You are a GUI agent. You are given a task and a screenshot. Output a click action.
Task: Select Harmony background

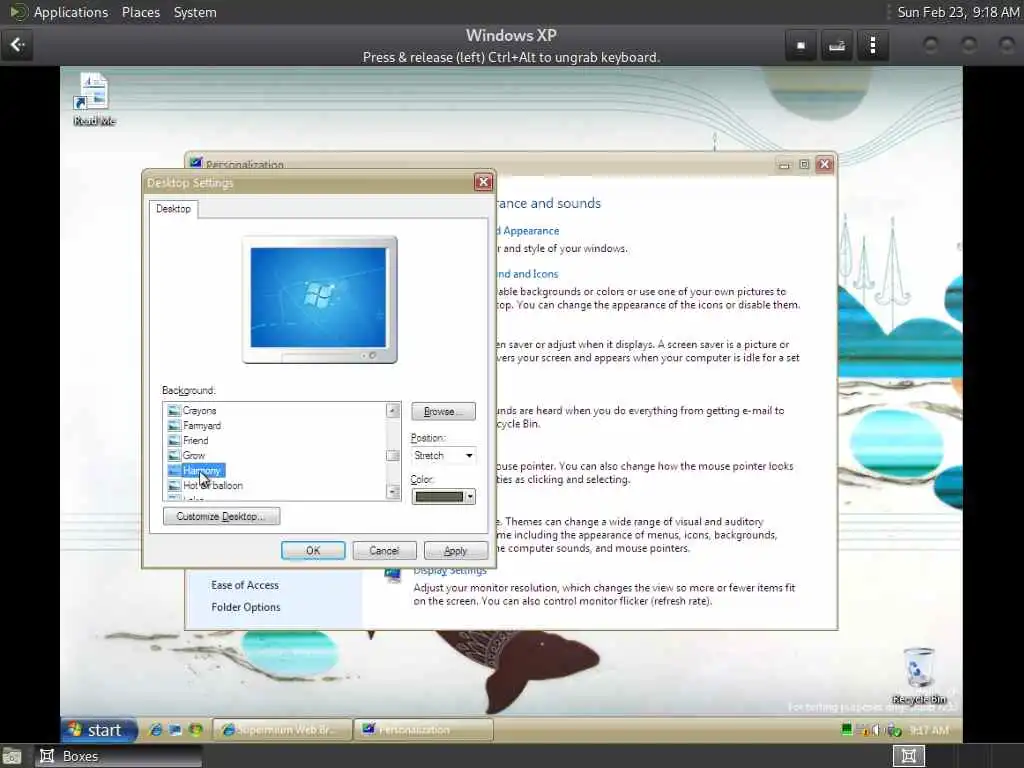pyautogui.click(x=202, y=470)
